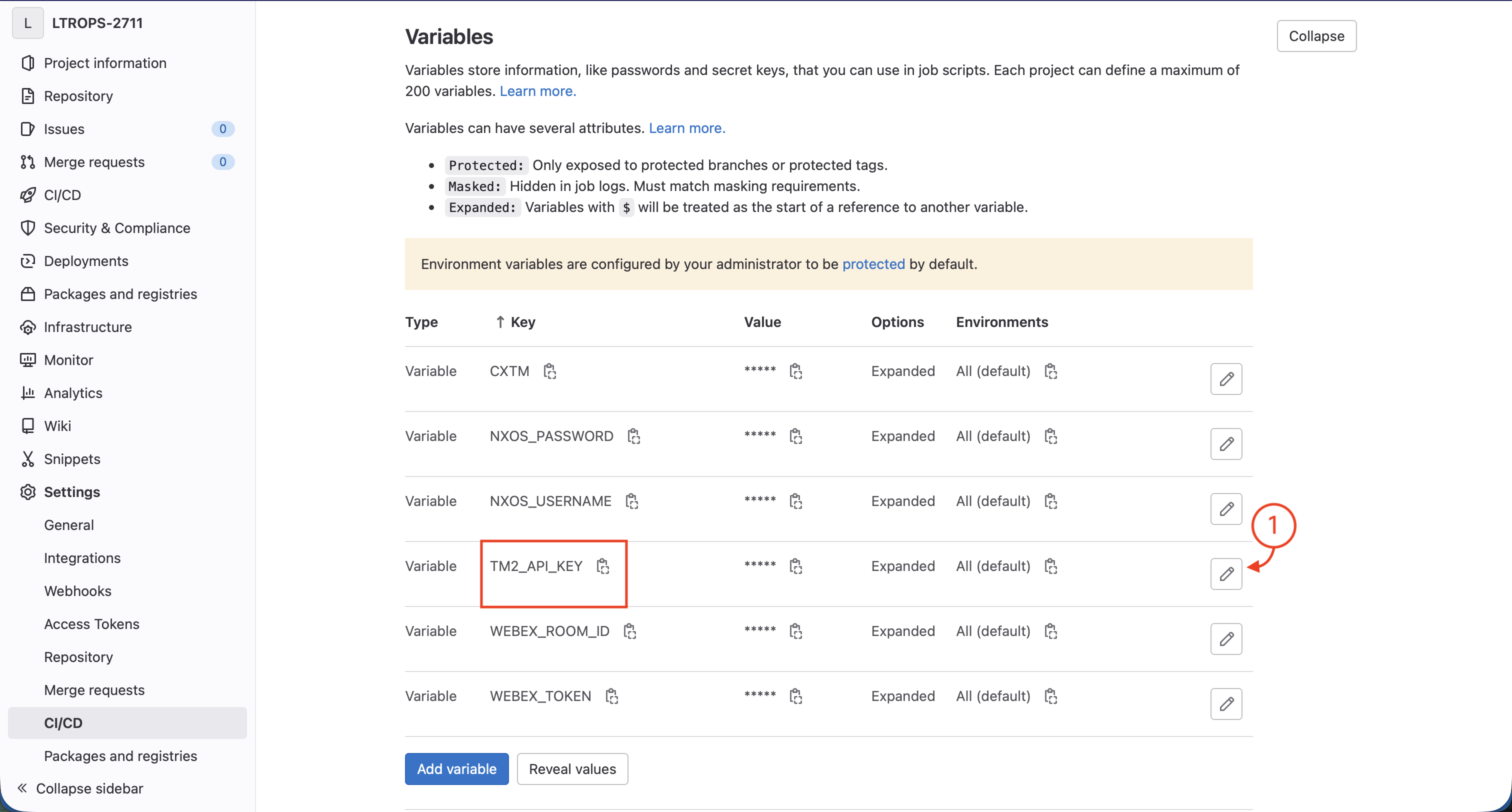Follow the protected link in the banner
Screen dimensions: 1512x812
pyautogui.click(x=873, y=263)
